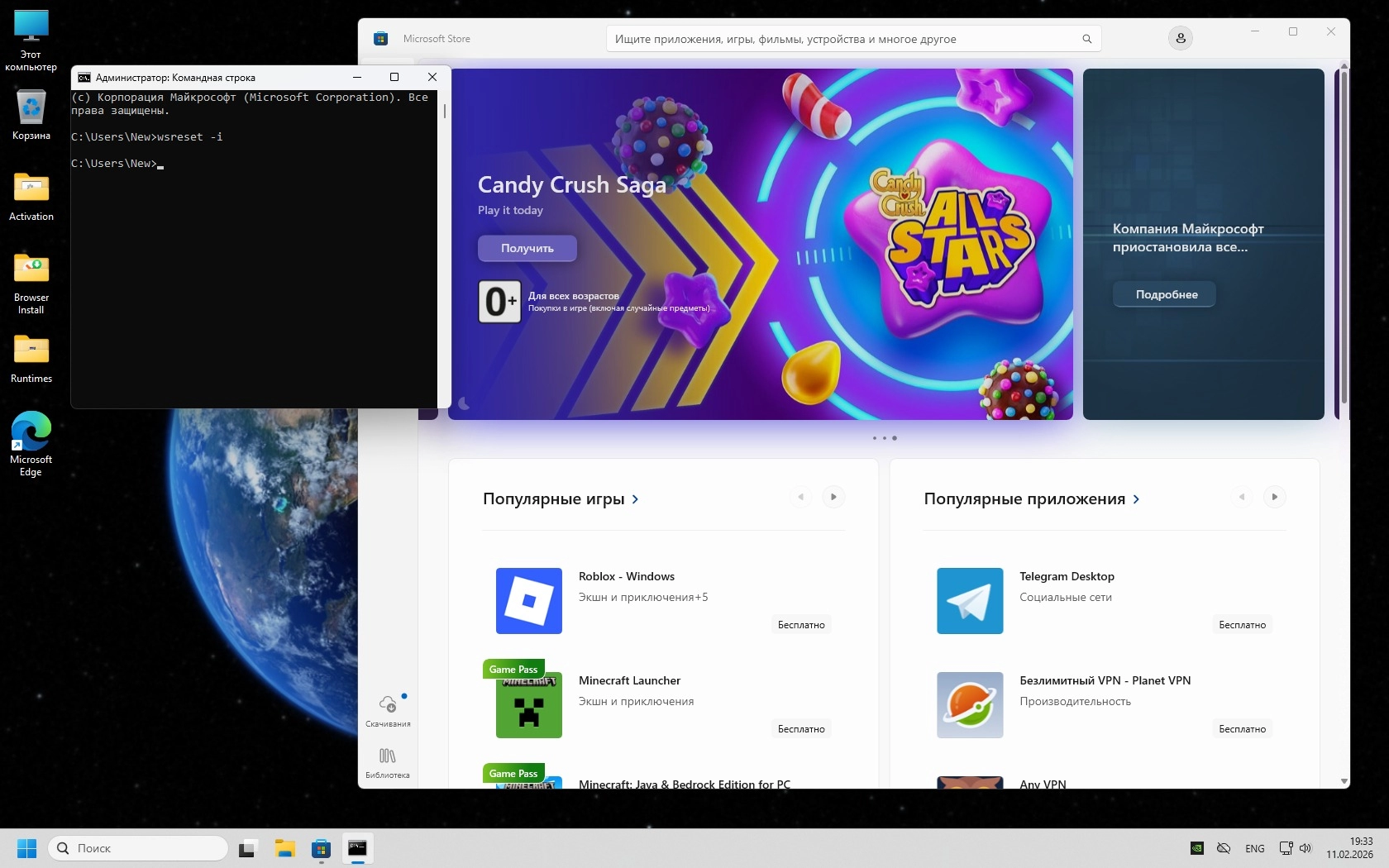Click the Store scrollbar down arrow
The width and height of the screenshot is (1389, 868).
click(1344, 781)
